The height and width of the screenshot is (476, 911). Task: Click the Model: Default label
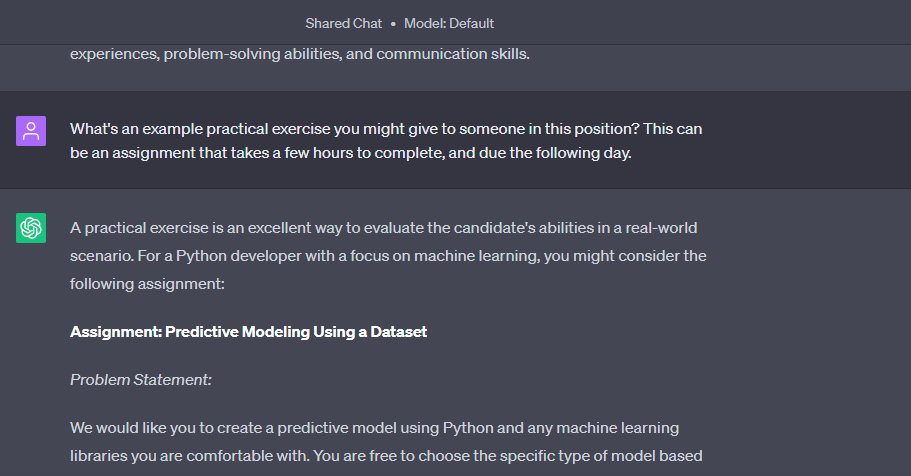coord(449,23)
